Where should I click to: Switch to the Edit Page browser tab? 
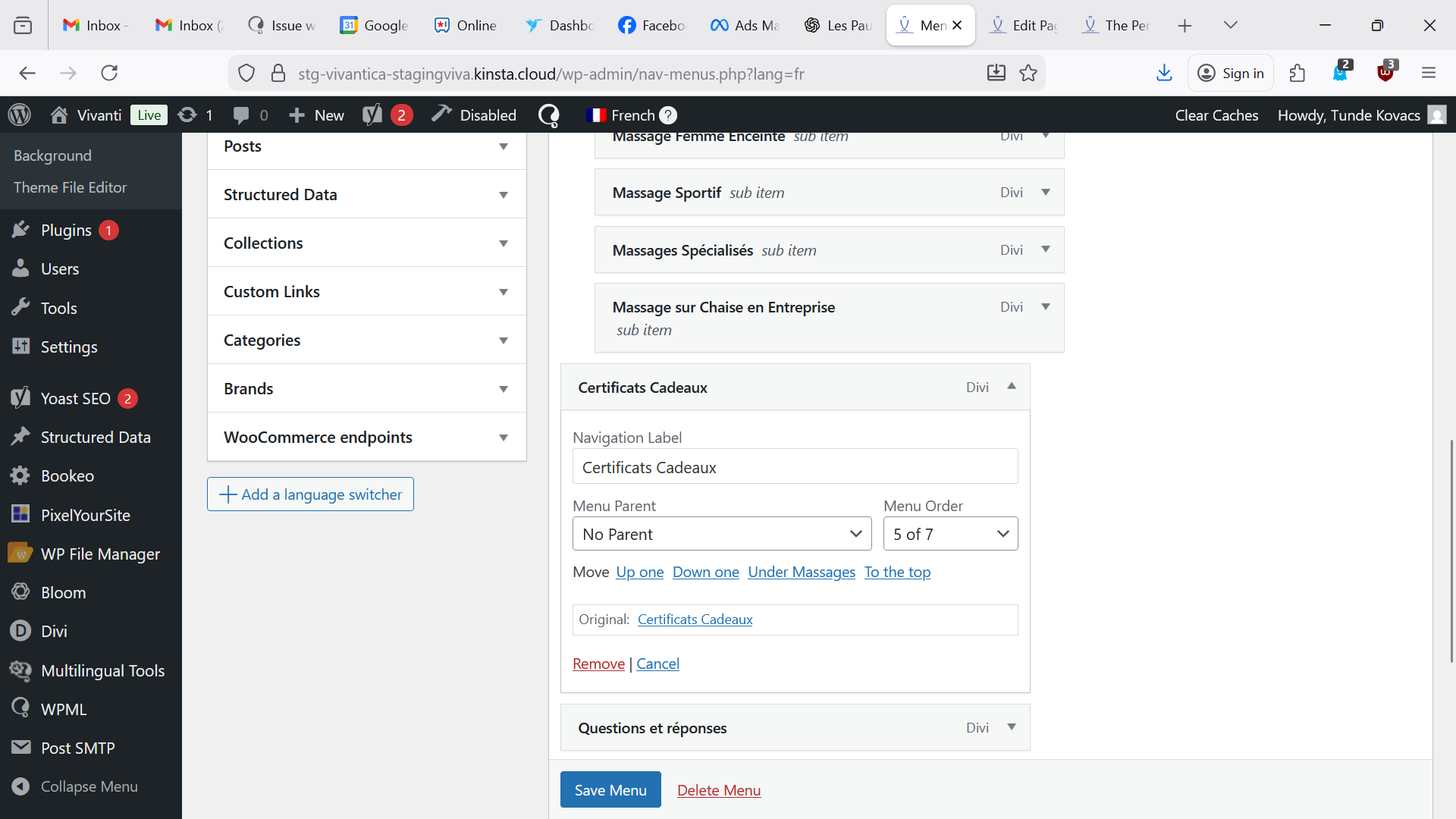click(1024, 25)
